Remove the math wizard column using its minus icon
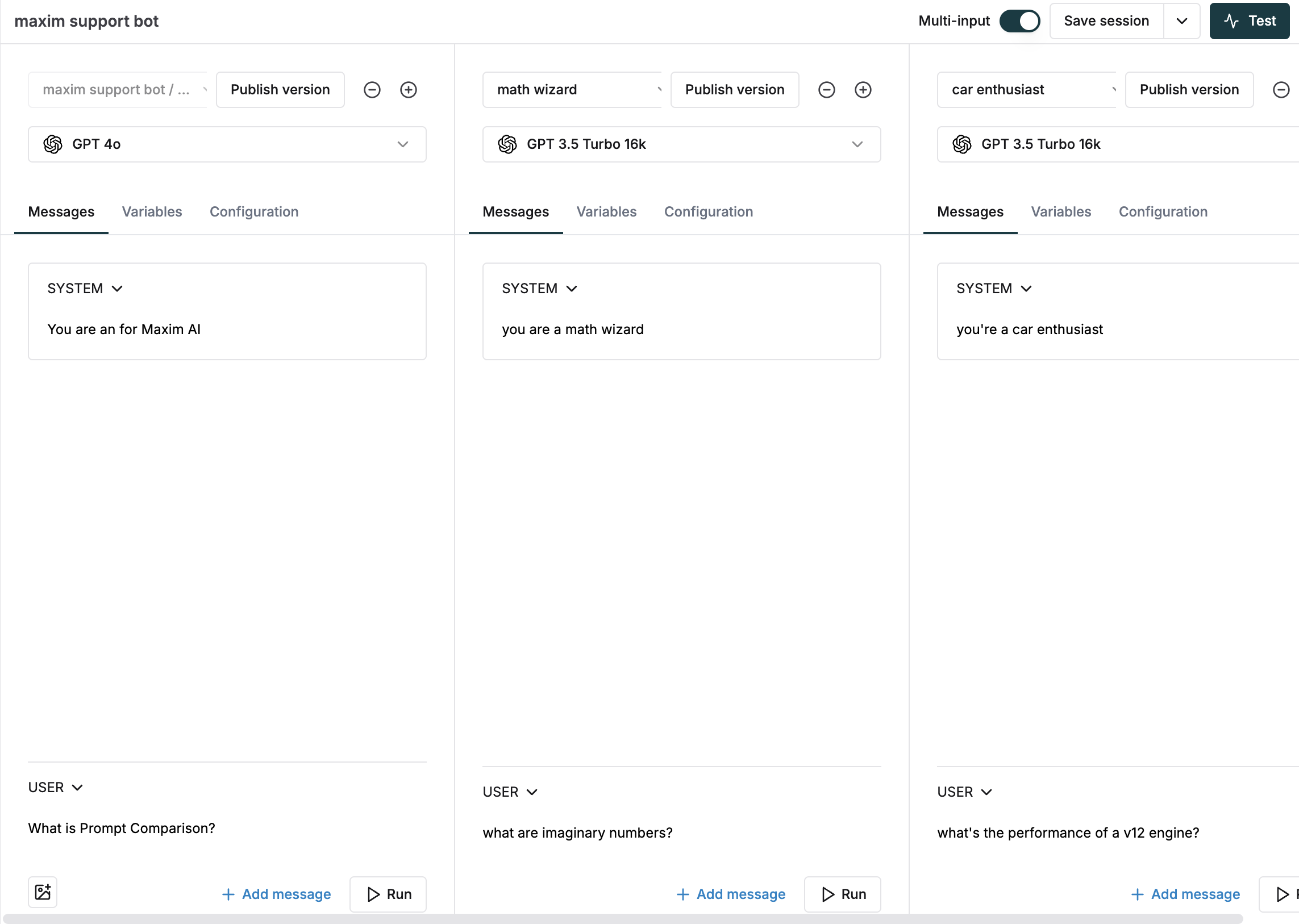Viewport: 1299px width, 924px height. (827, 89)
